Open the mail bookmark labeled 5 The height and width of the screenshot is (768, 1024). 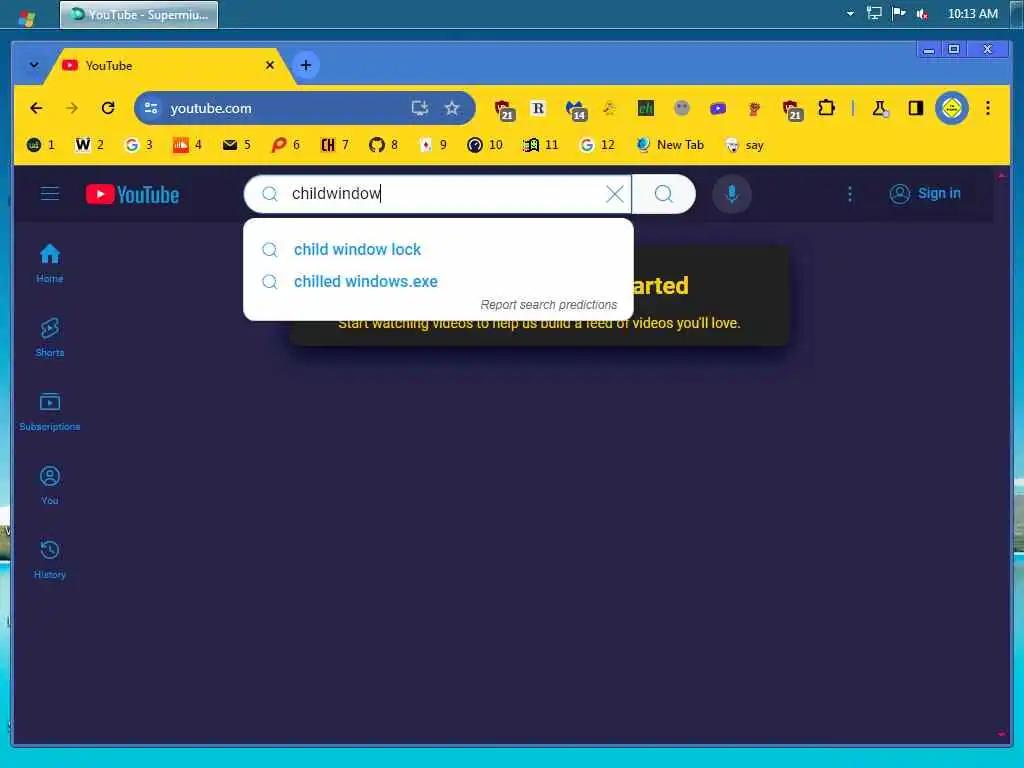(236, 145)
